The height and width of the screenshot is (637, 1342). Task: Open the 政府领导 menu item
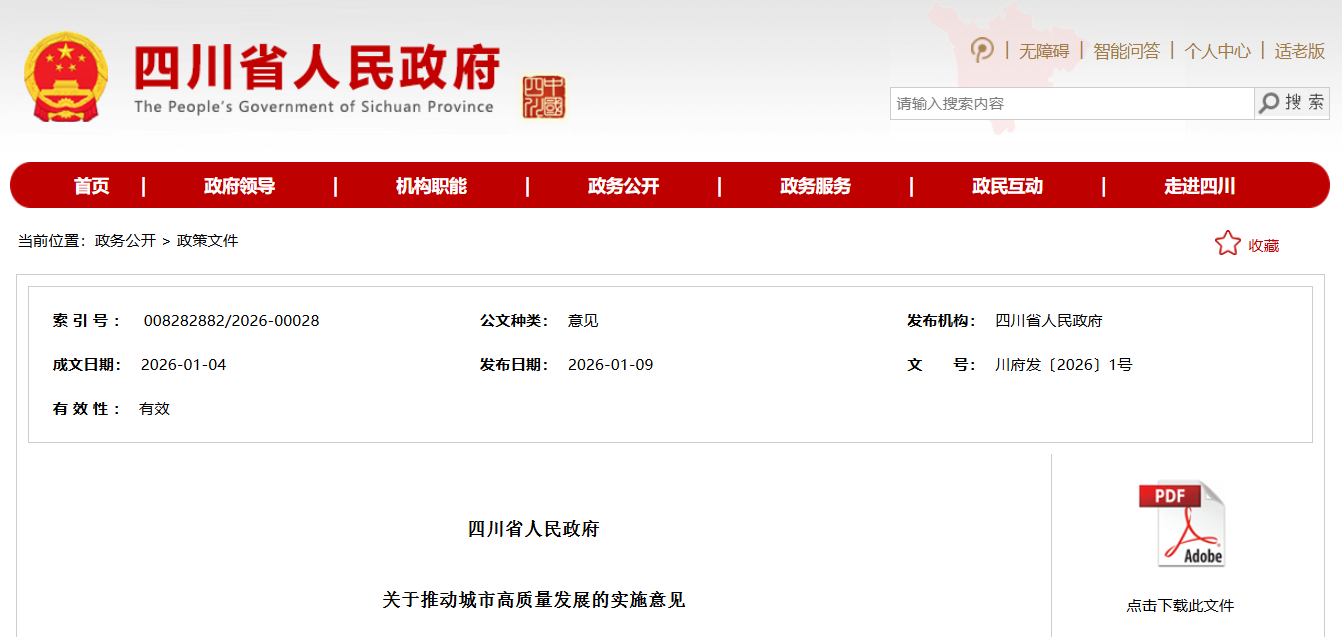click(239, 186)
